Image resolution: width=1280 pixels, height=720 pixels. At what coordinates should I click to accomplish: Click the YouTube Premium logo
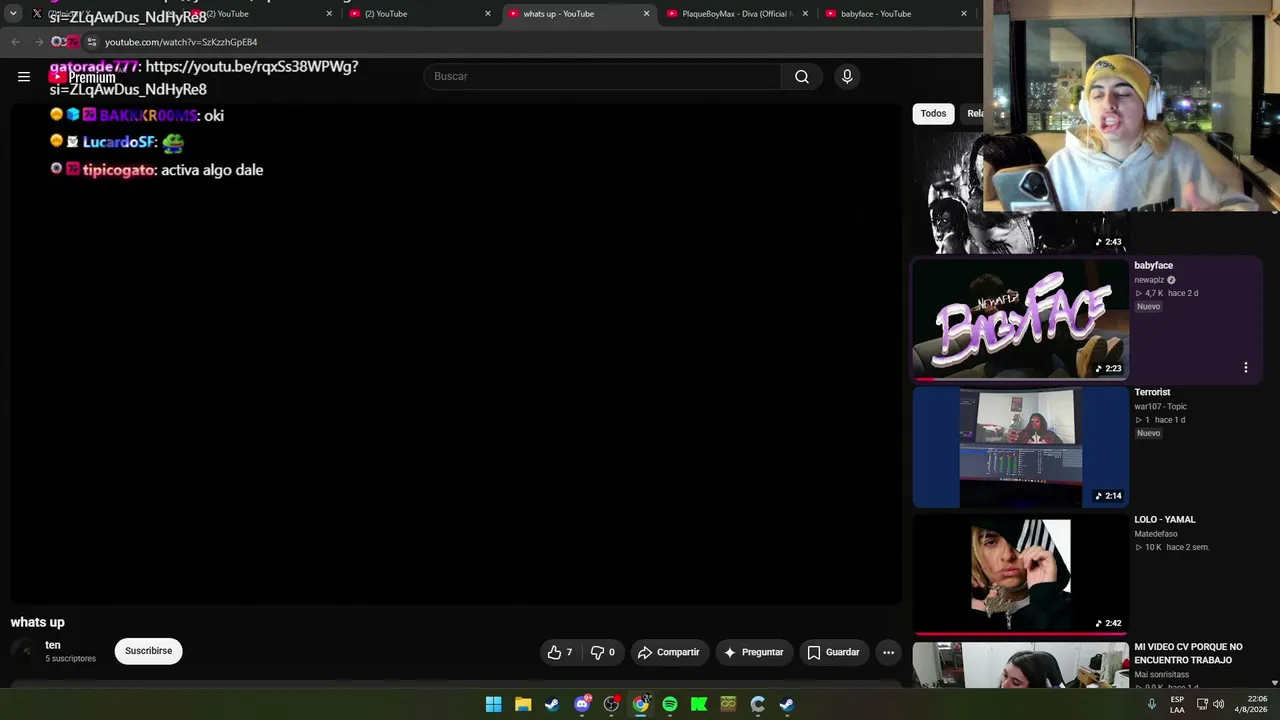pos(82,76)
